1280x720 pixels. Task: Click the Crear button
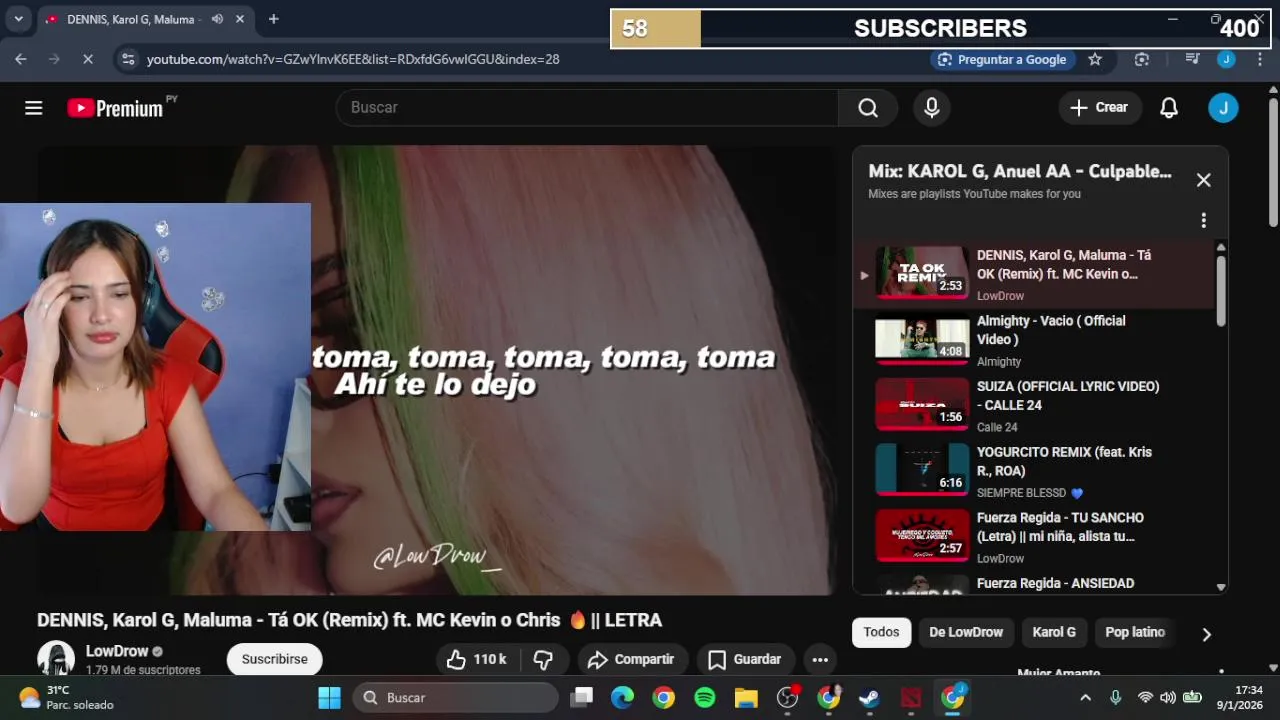[x=1100, y=108]
